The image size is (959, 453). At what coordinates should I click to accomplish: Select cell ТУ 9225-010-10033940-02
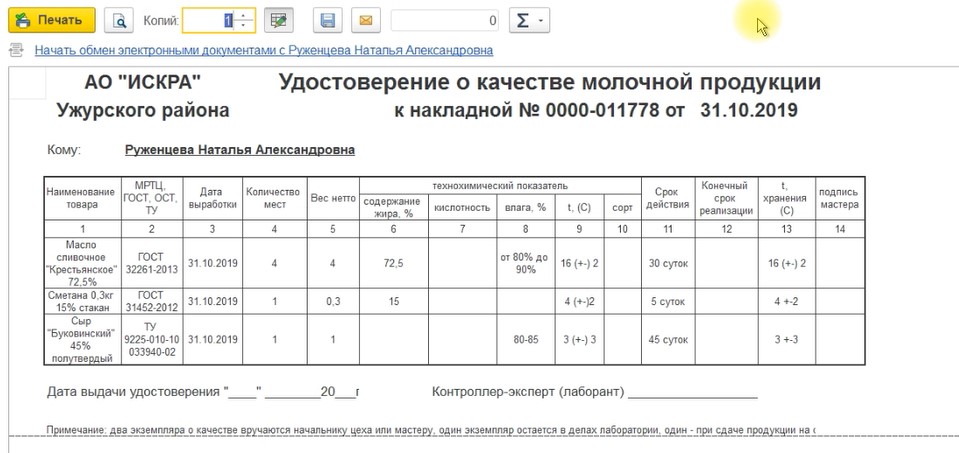click(152, 339)
